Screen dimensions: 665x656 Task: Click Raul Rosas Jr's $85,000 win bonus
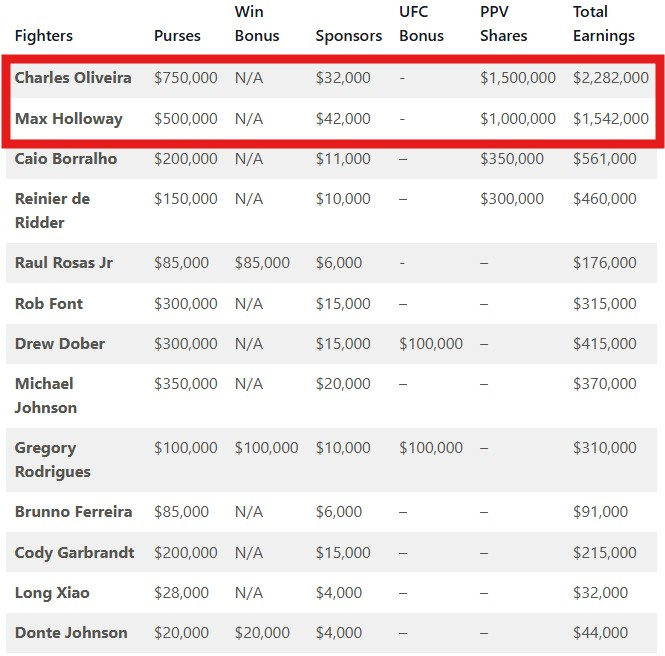262,263
